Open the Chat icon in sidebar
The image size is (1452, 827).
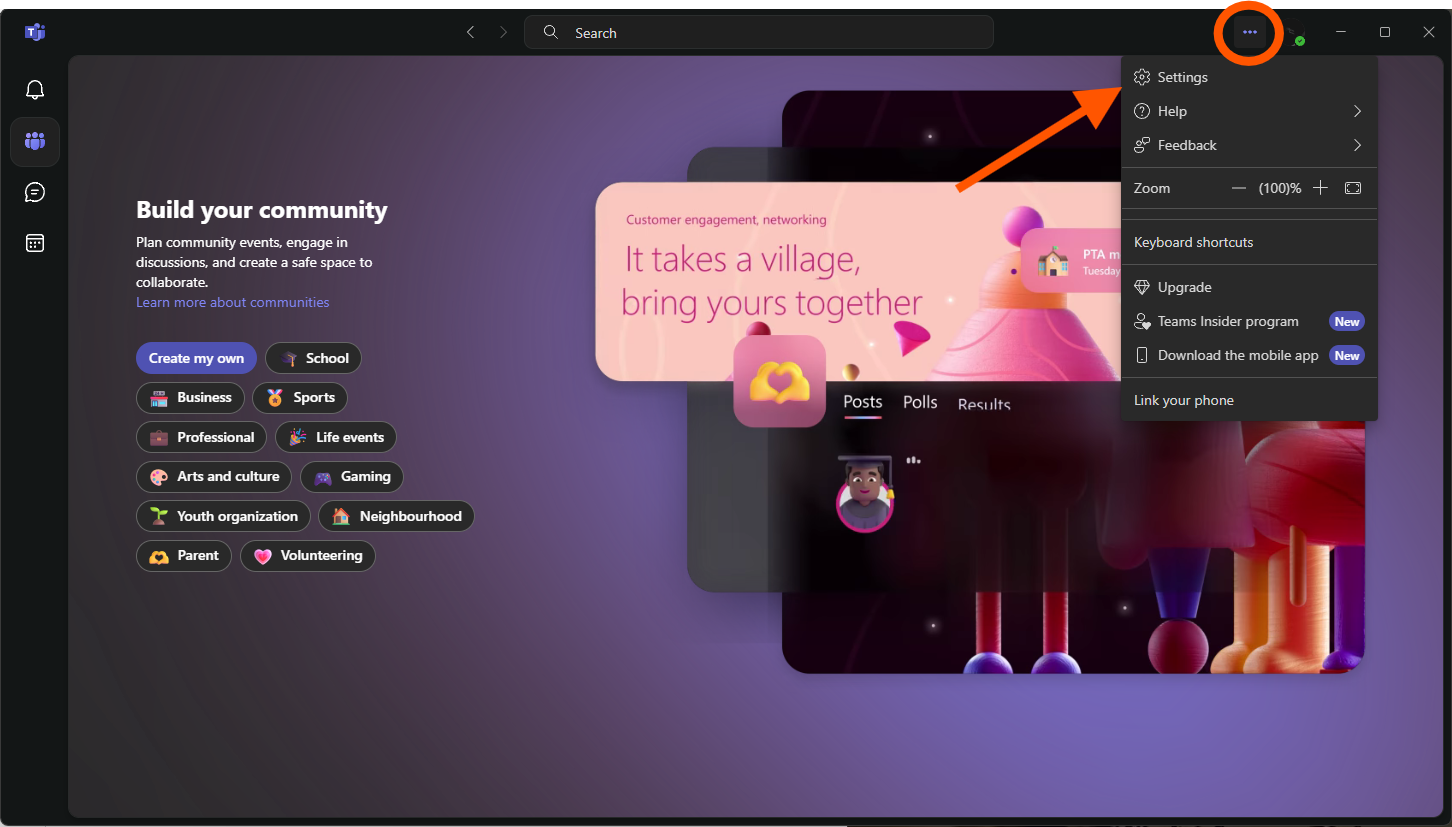[x=35, y=192]
